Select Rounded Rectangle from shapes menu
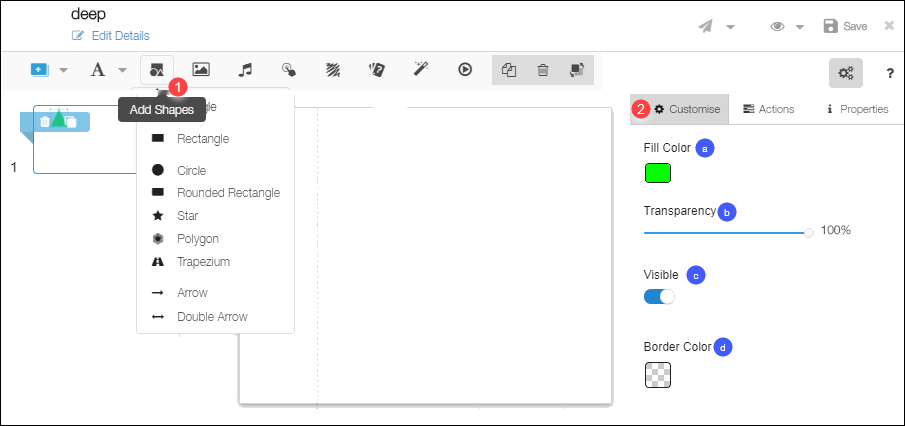This screenshot has width=905, height=426. coord(228,193)
